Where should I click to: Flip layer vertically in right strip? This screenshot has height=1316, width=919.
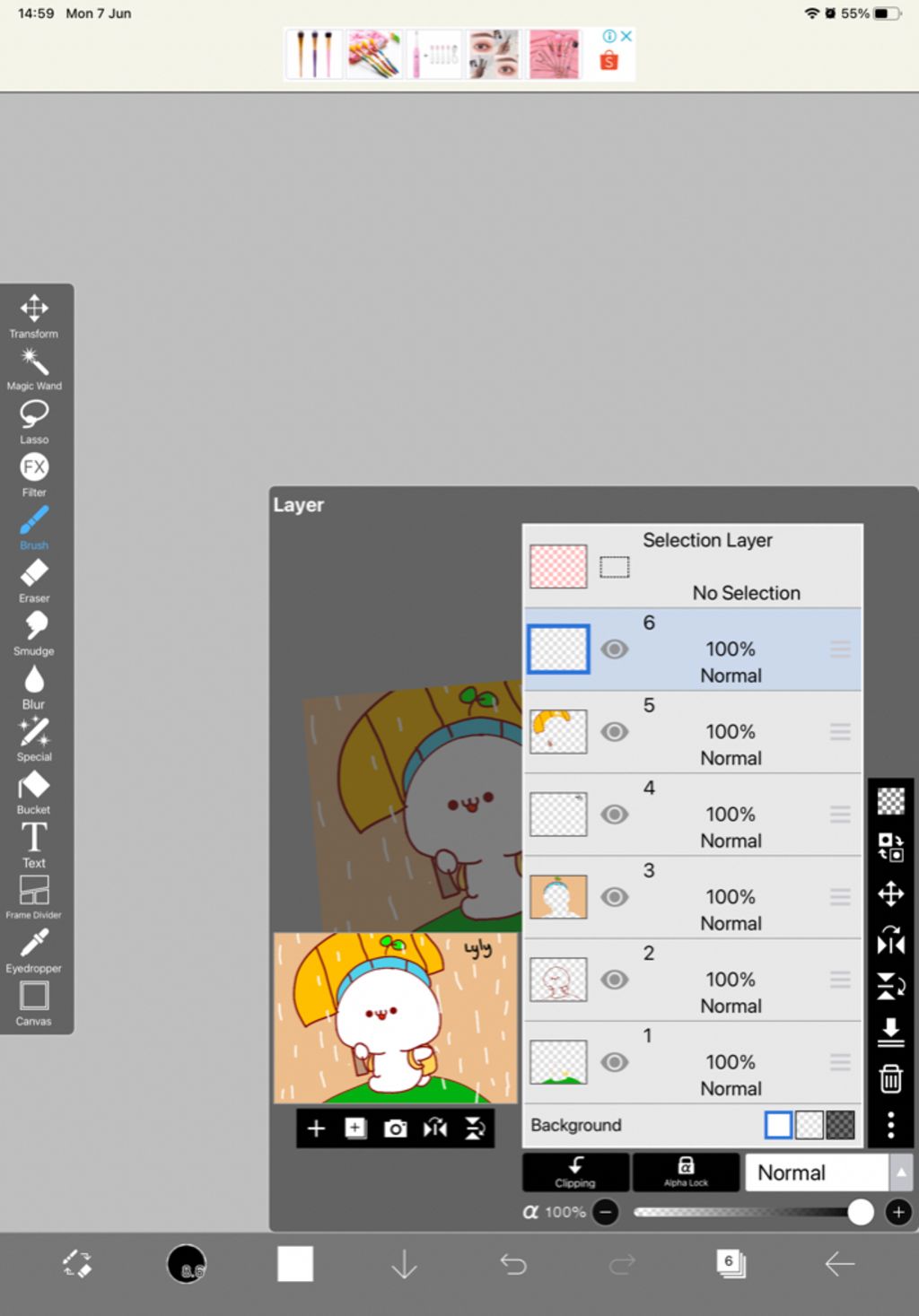pos(890,986)
